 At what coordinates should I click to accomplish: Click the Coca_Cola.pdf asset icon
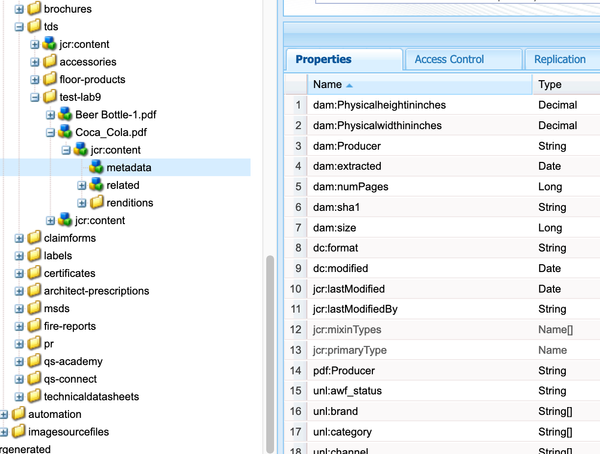[x=65, y=132]
